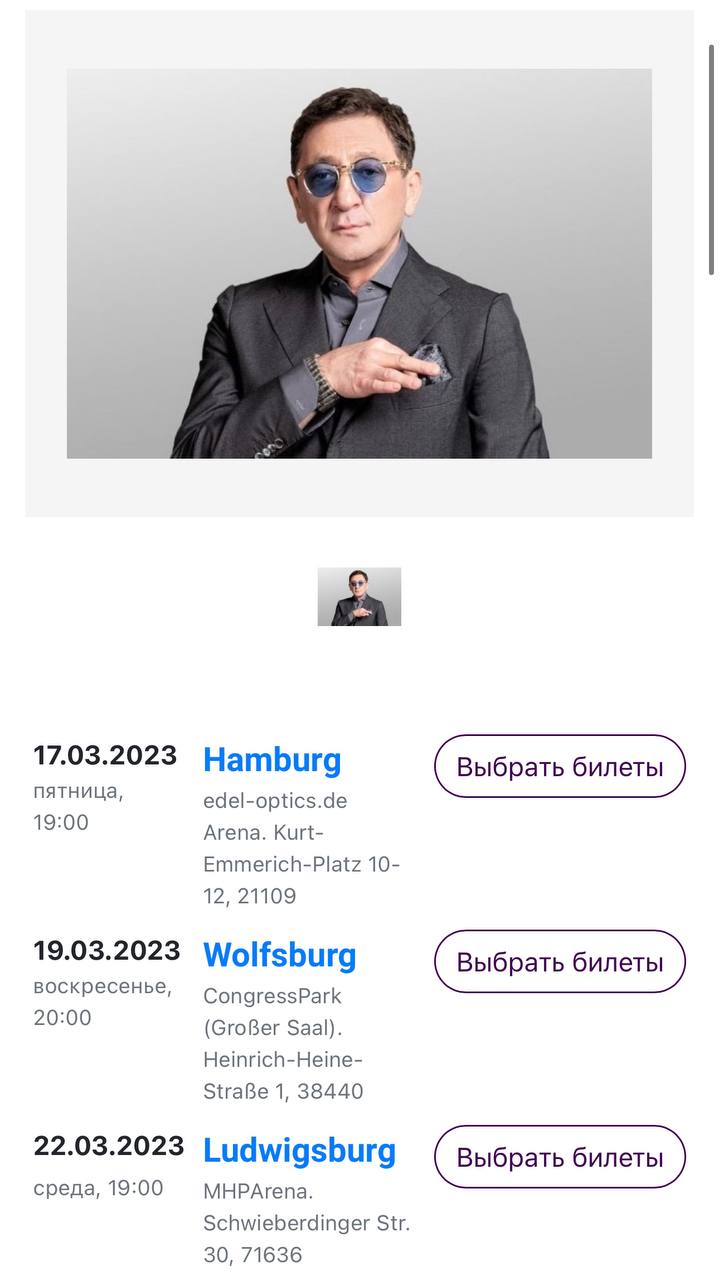This screenshot has height=1280, width=719.
Task: Click the MHPArena venue address text
Action: pos(306,1223)
